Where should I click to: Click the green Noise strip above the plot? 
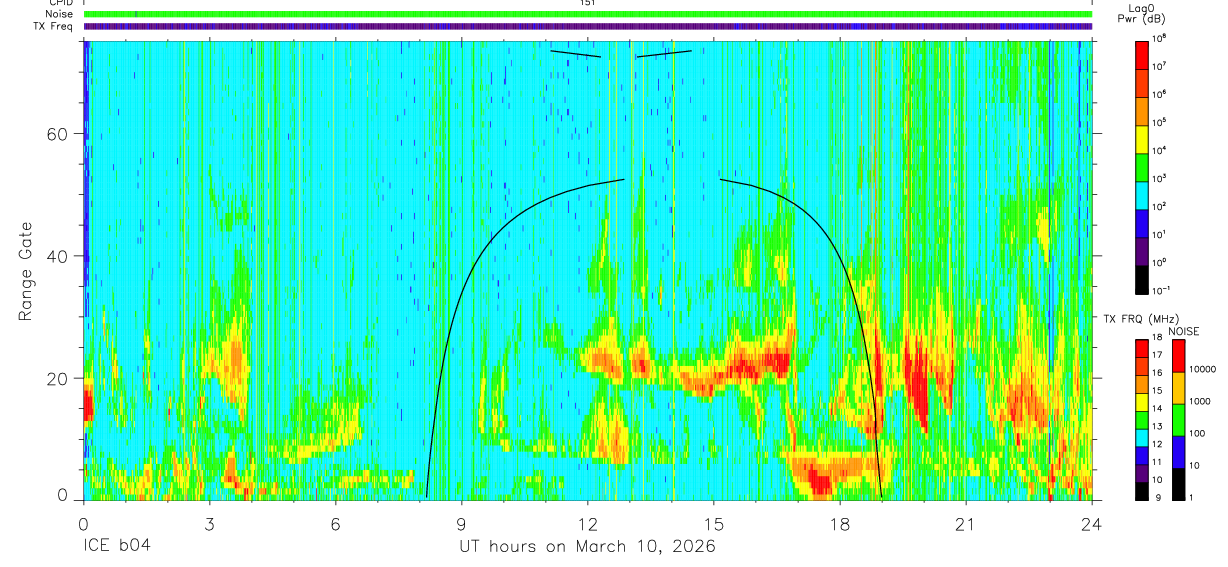tap(587, 14)
